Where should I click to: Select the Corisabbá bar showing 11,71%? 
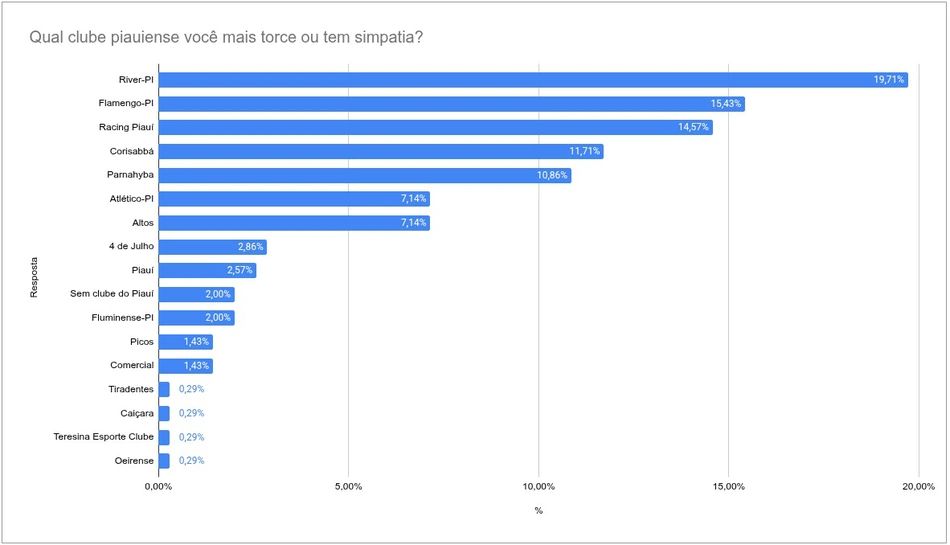pos(381,151)
